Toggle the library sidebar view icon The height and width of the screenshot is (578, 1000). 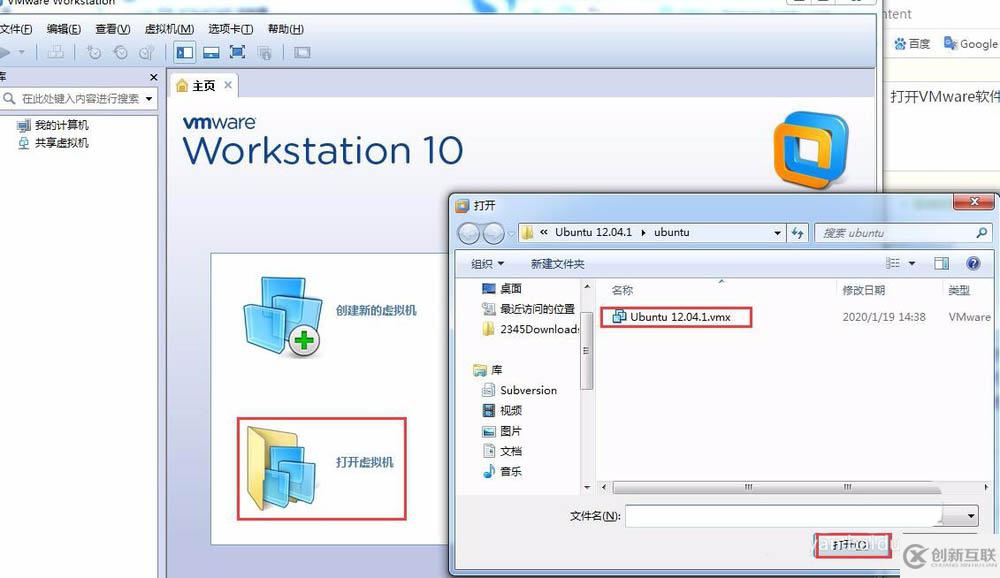point(185,52)
